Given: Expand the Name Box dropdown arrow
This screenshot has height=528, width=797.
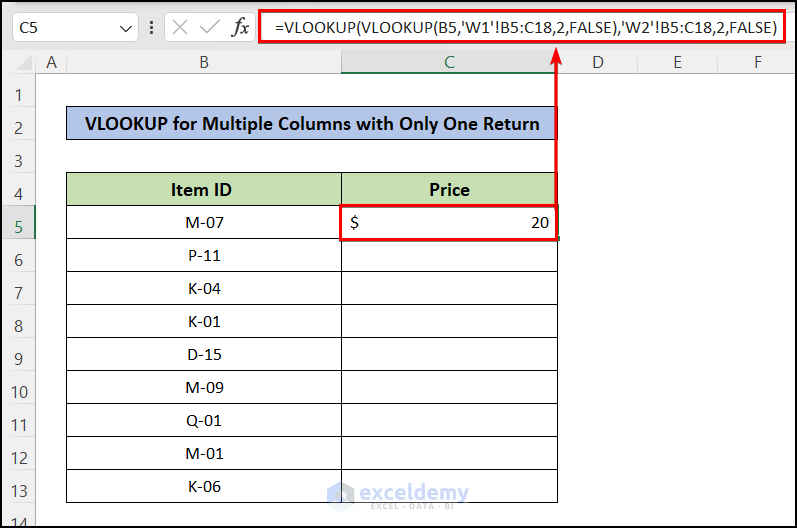Looking at the screenshot, I should [x=126, y=28].
